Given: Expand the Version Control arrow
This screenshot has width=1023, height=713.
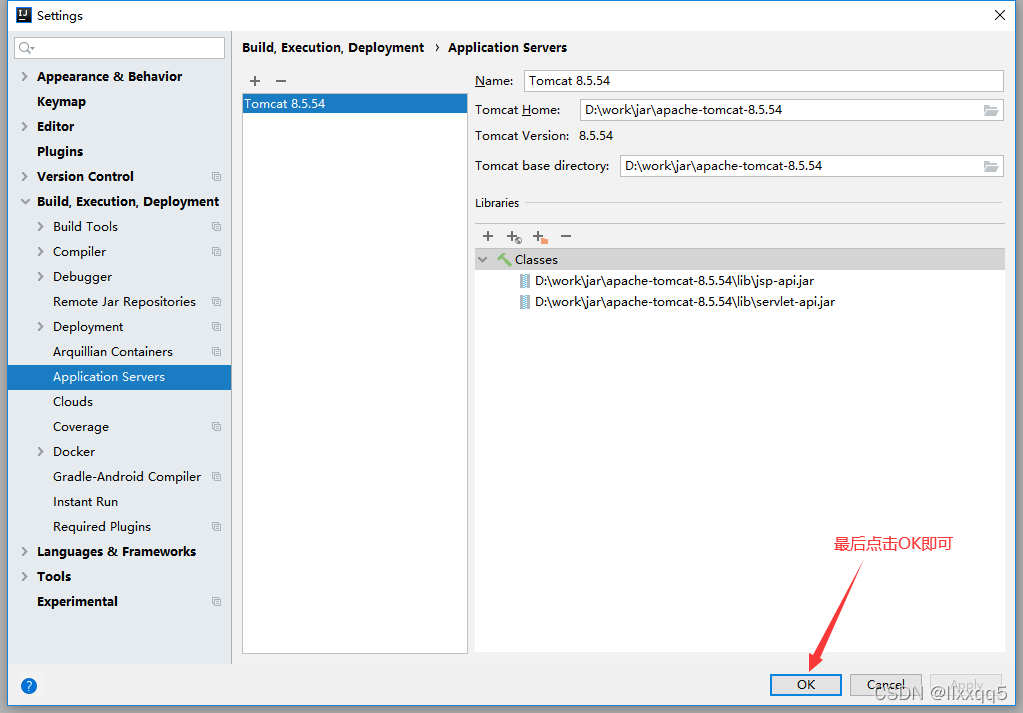Looking at the screenshot, I should point(24,177).
